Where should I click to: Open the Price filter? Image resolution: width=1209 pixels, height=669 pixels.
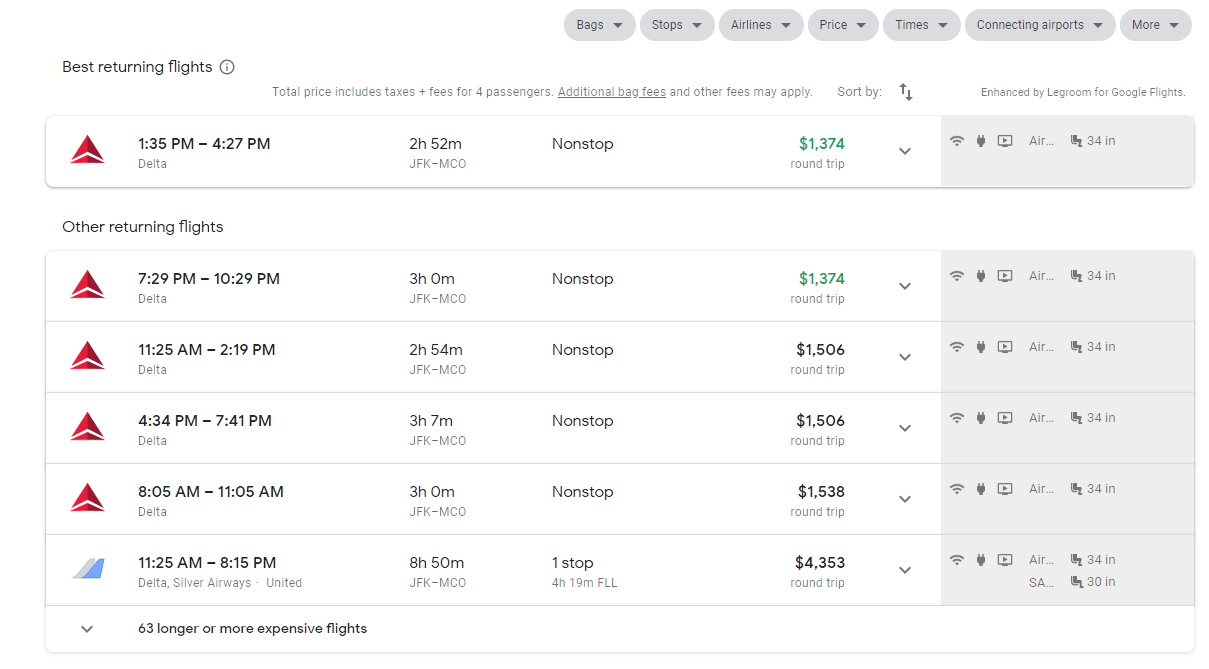(842, 25)
